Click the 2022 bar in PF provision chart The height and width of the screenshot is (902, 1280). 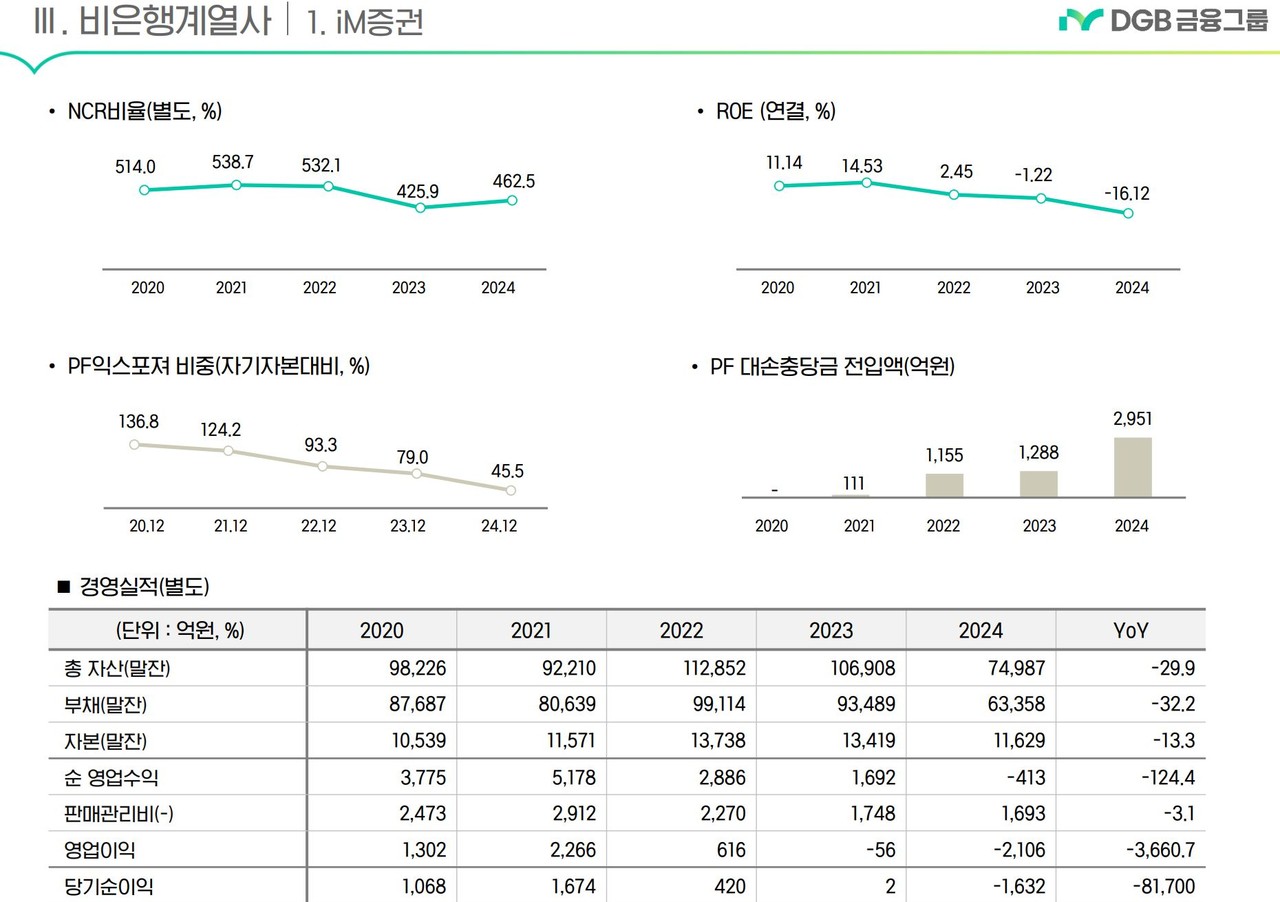click(945, 485)
